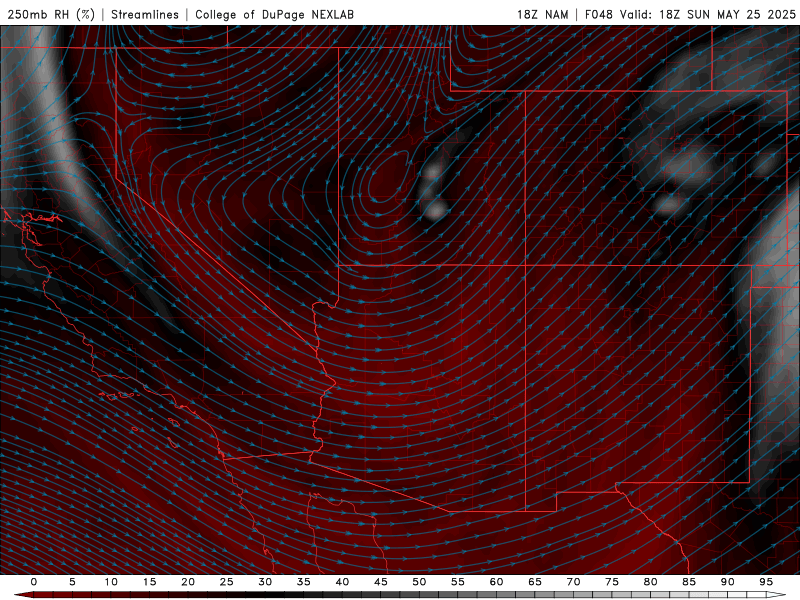Click the "40" label on color scale

coord(342,582)
